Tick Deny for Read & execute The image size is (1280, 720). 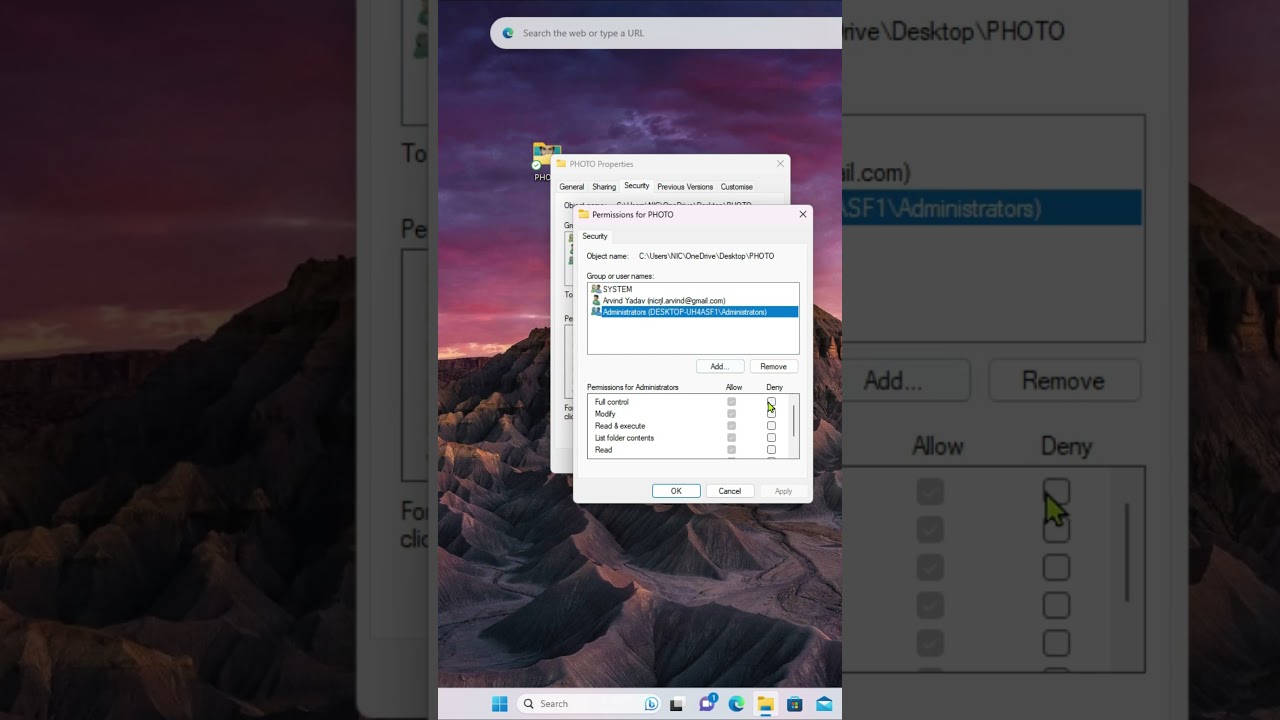771,426
